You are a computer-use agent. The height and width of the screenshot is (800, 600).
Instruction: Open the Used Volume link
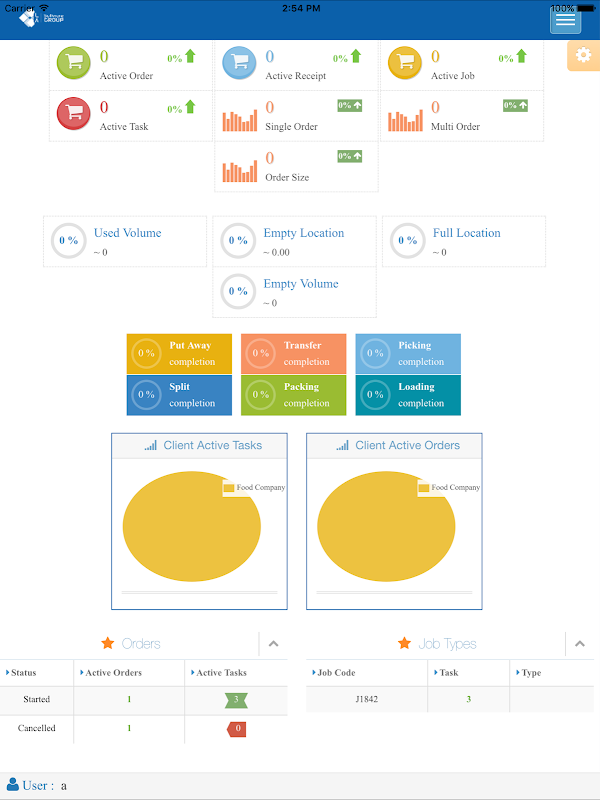128,233
